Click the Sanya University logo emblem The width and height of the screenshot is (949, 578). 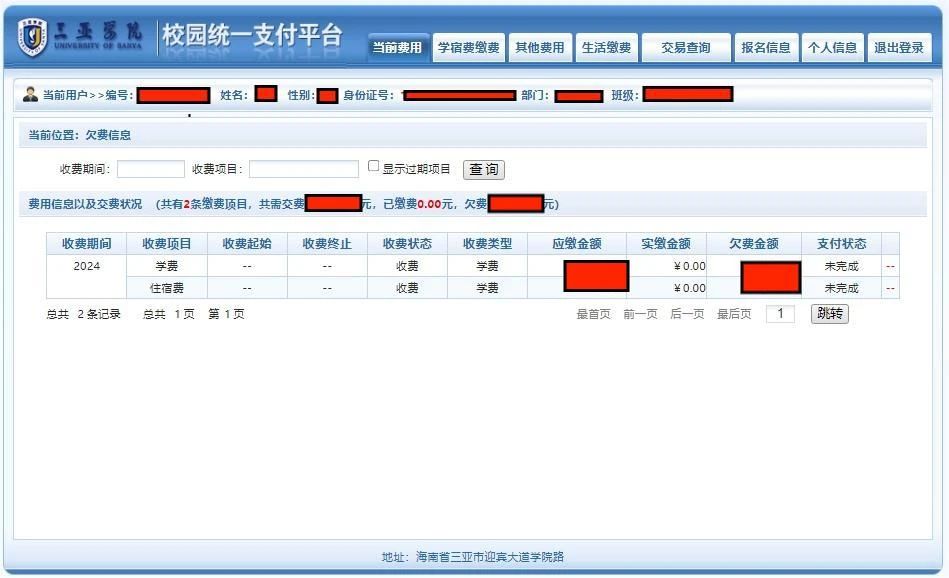(33, 32)
